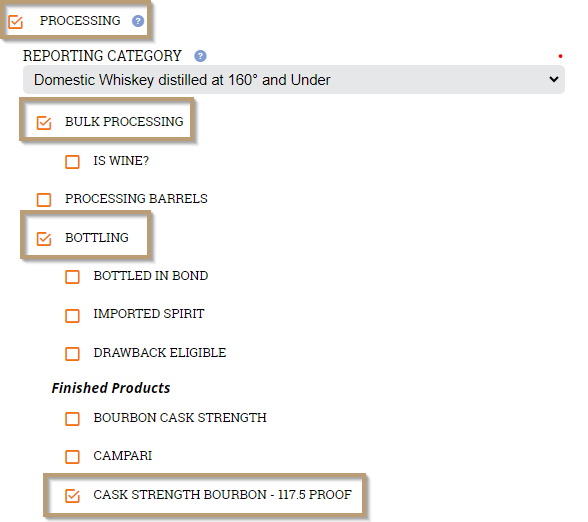Click the IMPORTED SPIRIT label
The height and width of the screenshot is (522, 588).
[149, 314]
